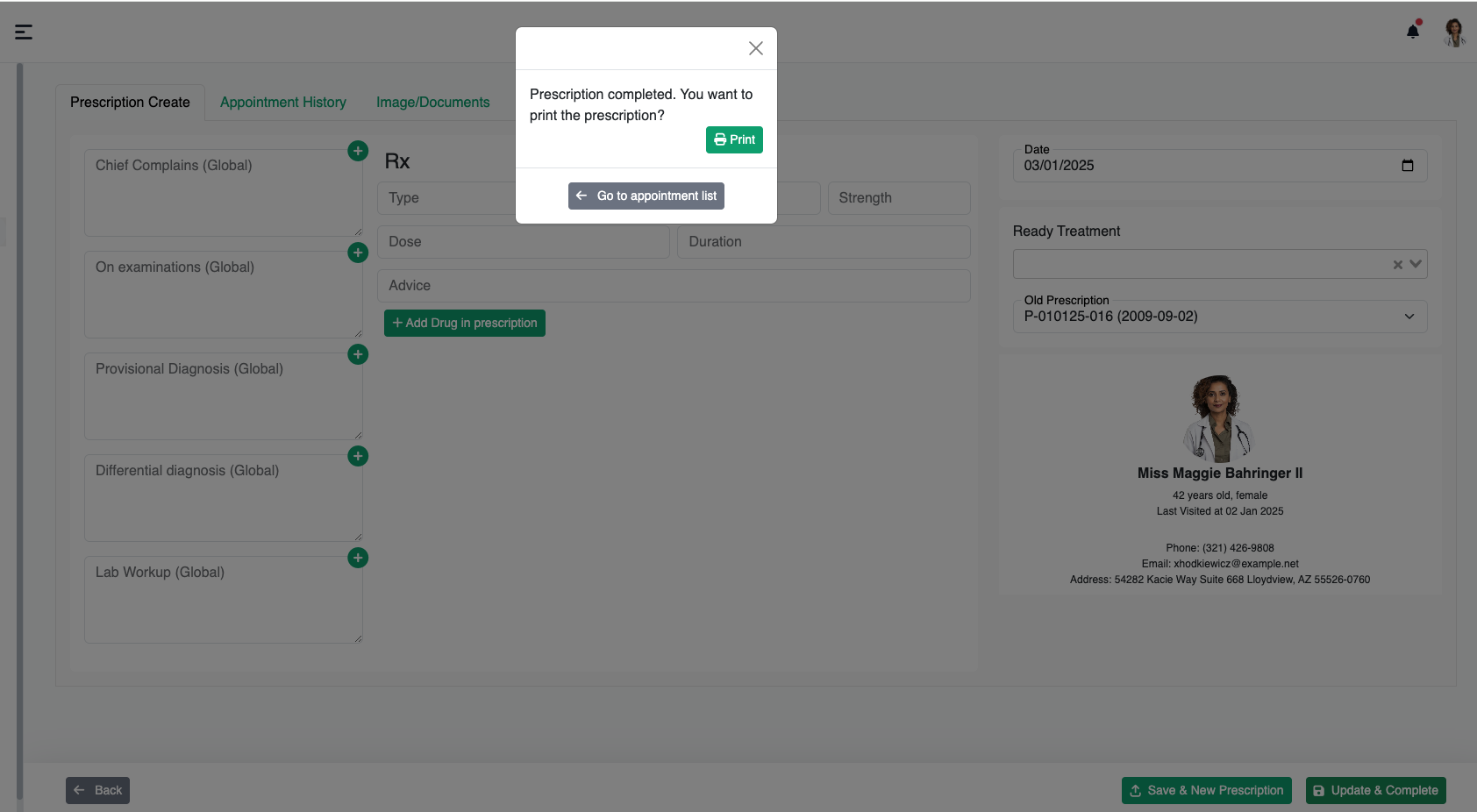Click Save & New Prescription

(x=1207, y=790)
